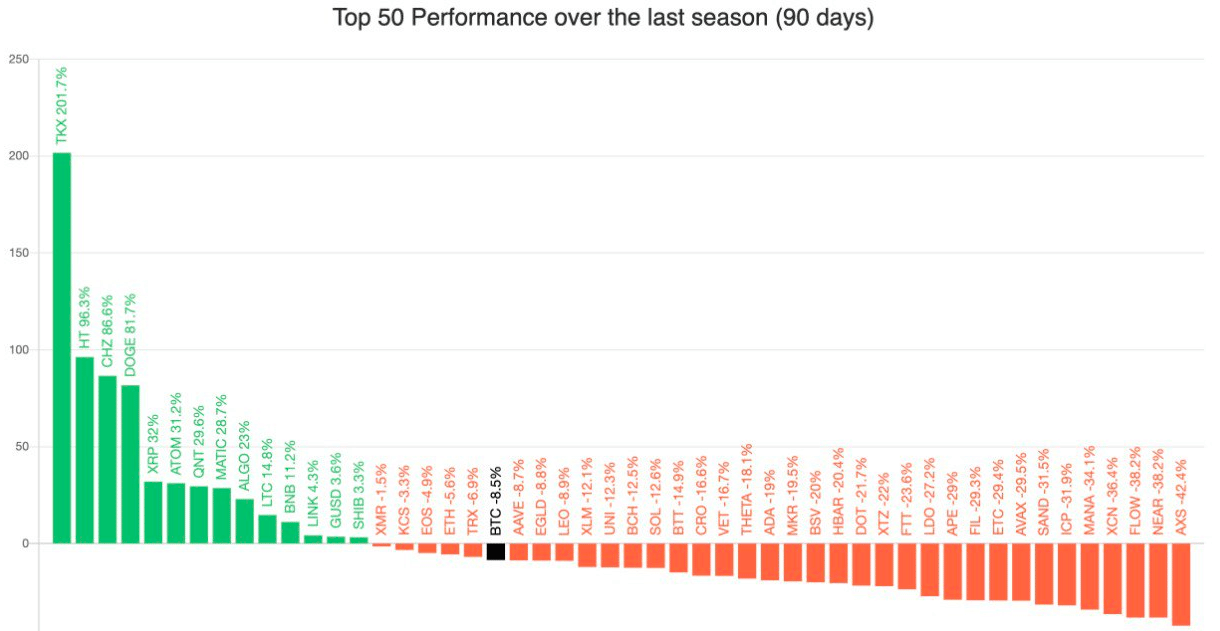Click the AXS -42.4% red bar
Screen dimensions: 1220x631
(1181, 584)
